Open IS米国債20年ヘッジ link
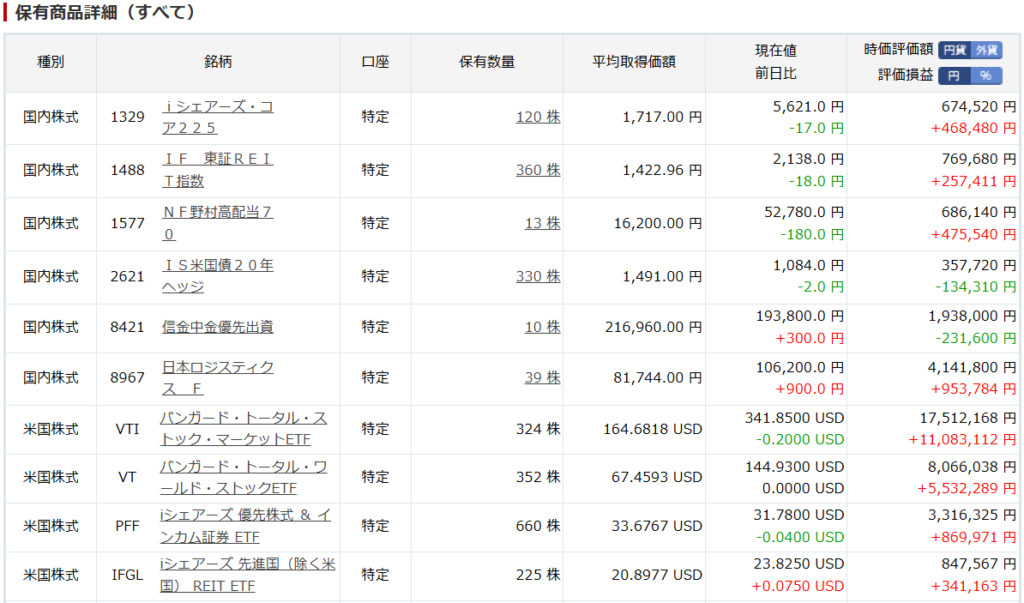The image size is (1024, 603). [217, 276]
